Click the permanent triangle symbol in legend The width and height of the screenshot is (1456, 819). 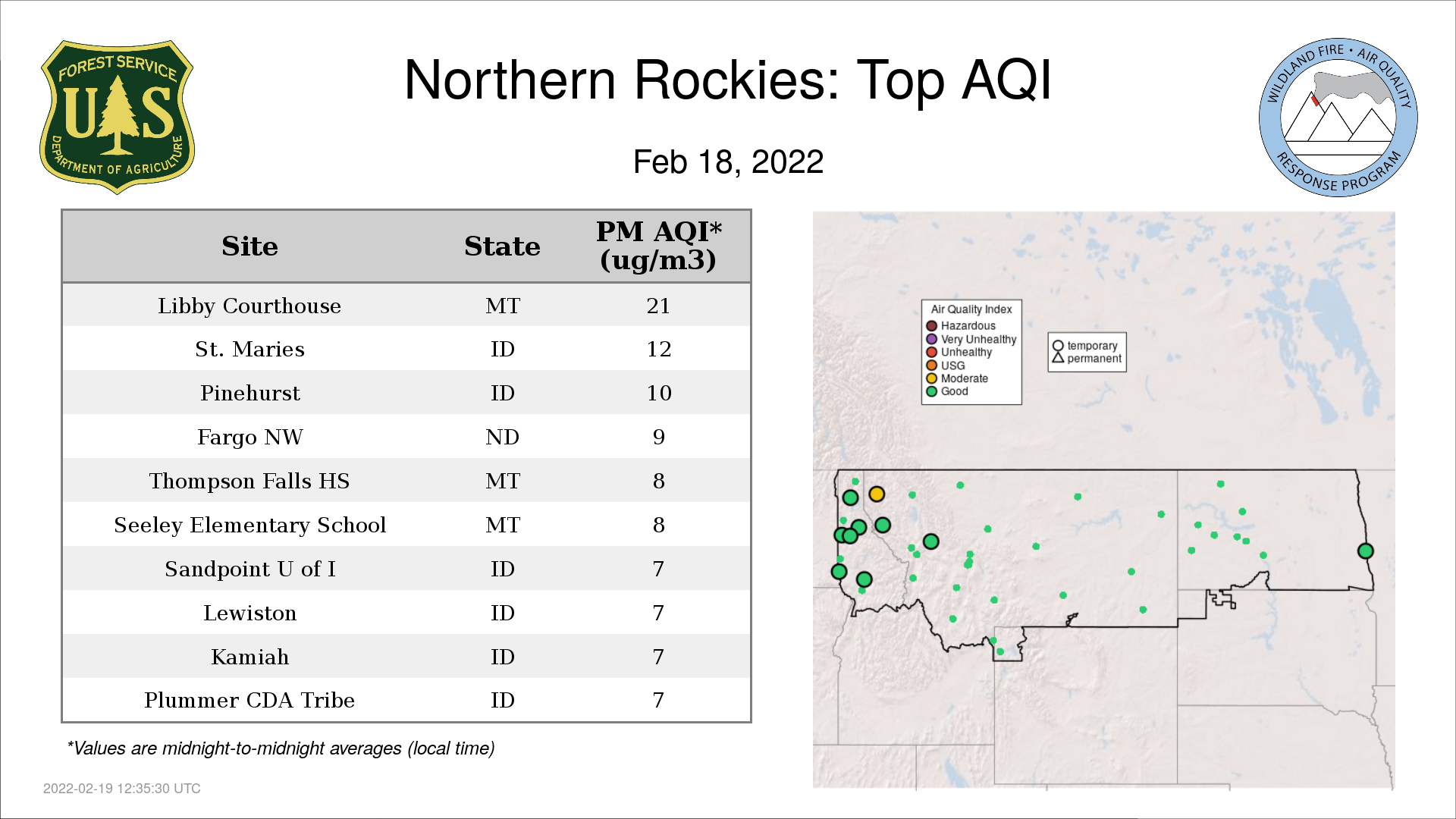tap(1058, 357)
